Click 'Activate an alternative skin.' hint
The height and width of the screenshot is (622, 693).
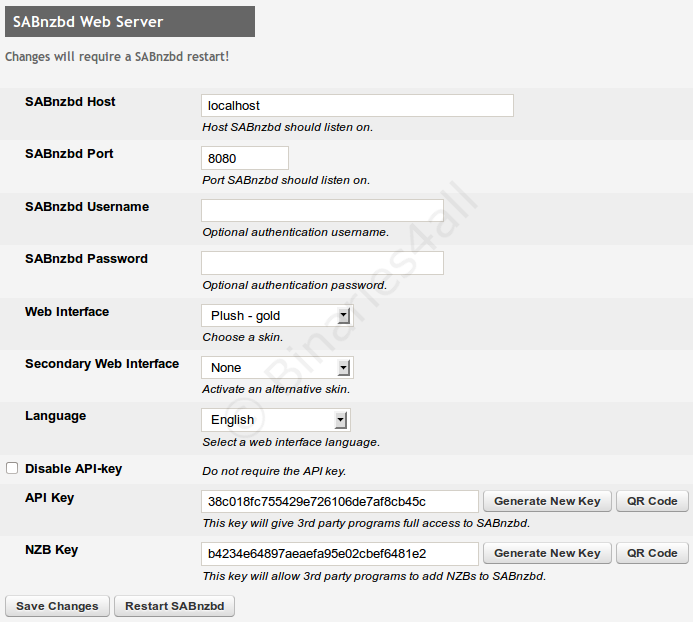[276, 389]
